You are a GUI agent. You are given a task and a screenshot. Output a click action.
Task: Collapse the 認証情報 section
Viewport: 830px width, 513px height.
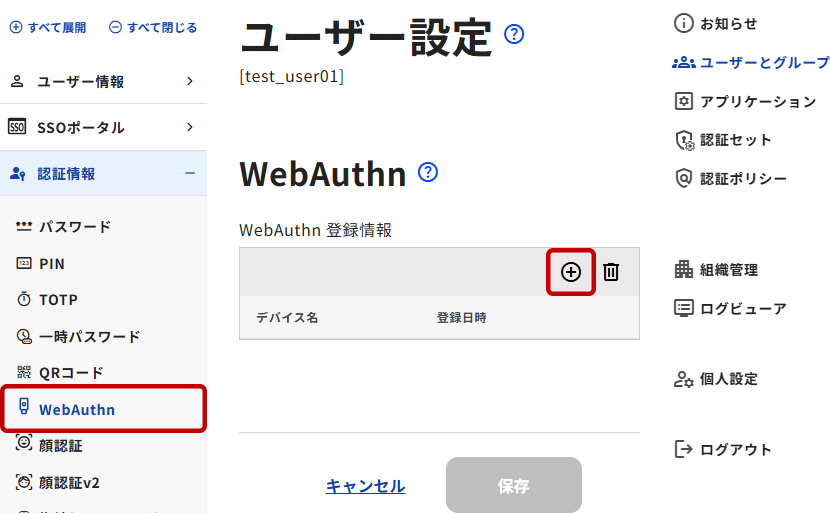(102, 174)
